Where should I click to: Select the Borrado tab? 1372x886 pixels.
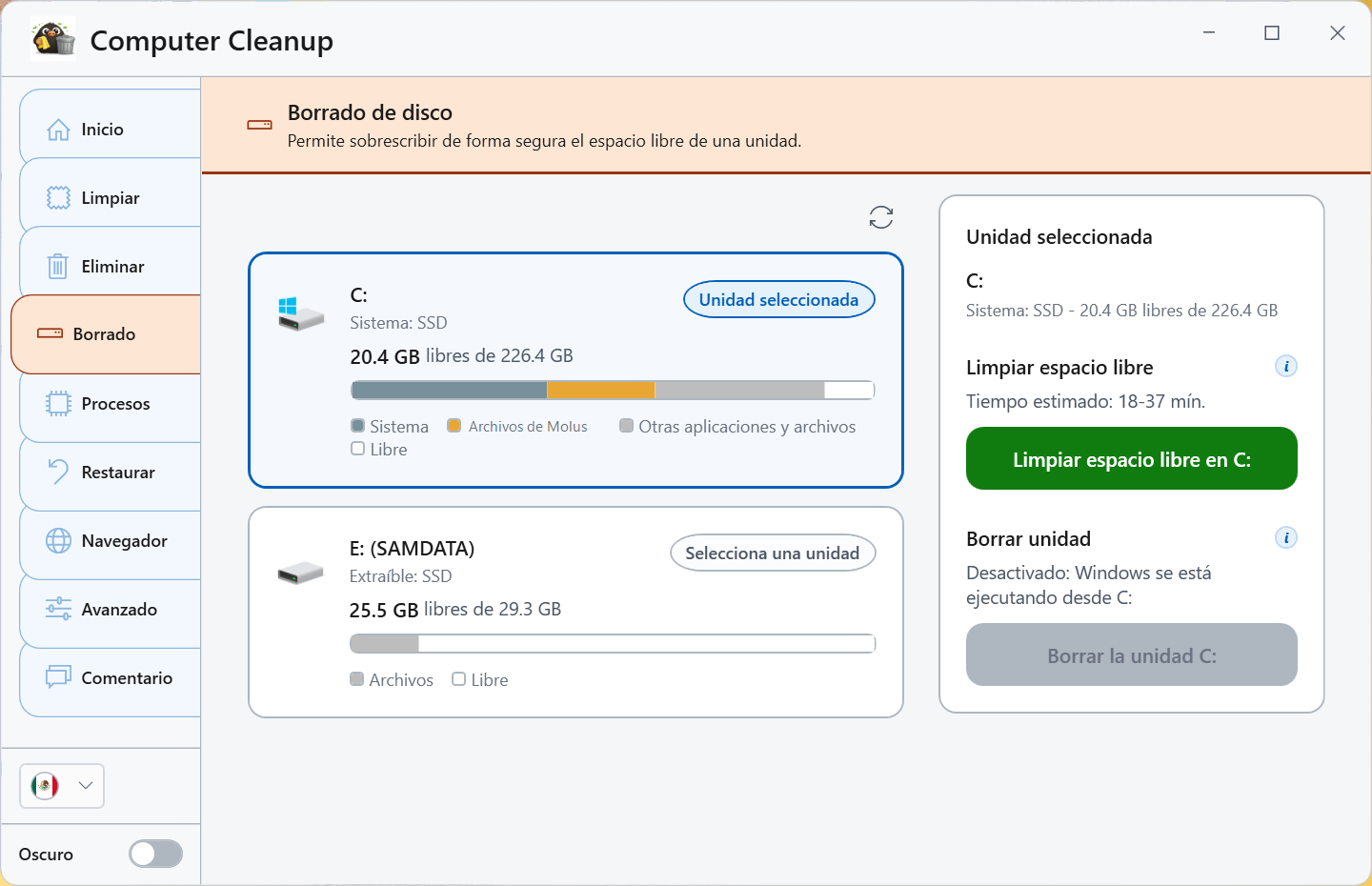click(x=106, y=334)
